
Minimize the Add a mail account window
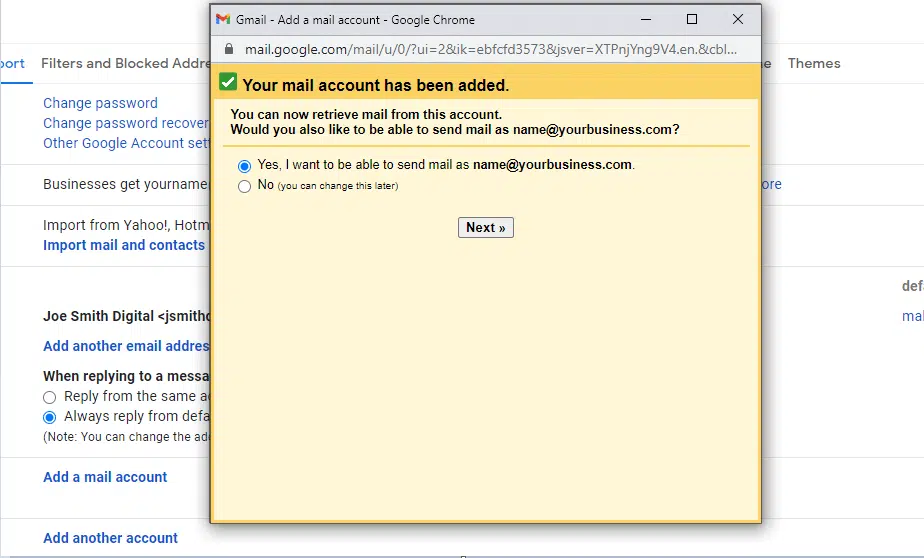point(645,19)
